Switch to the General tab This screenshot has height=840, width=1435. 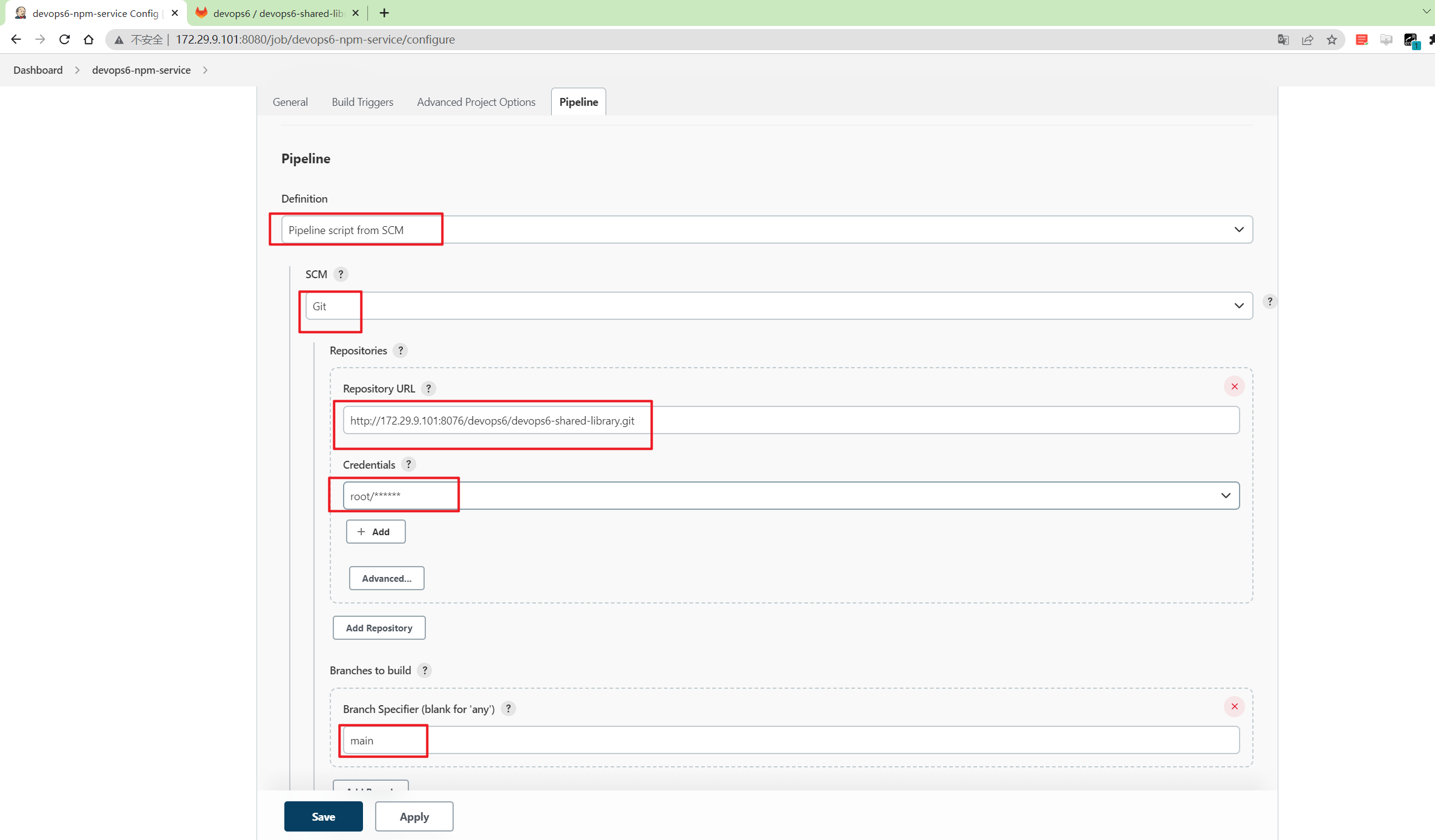(290, 102)
